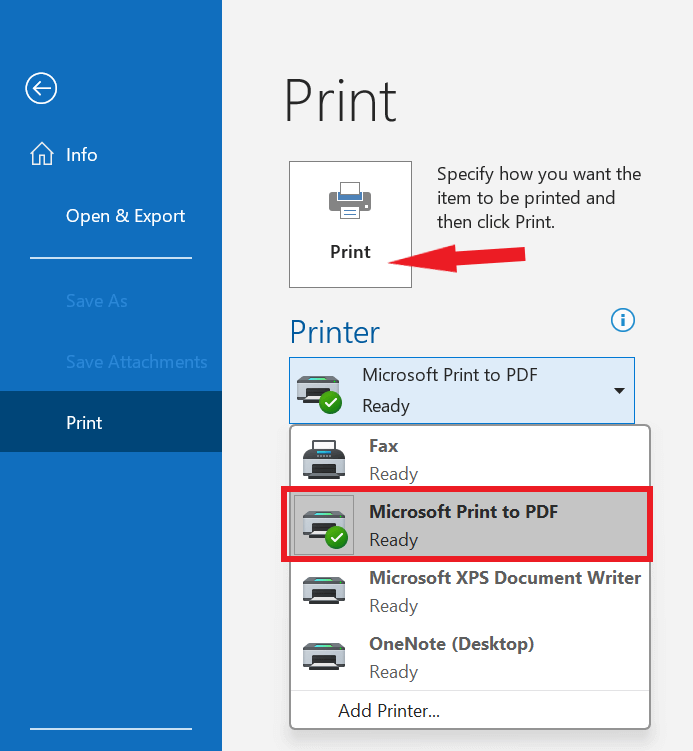Select Print in the left sidebar

(x=84, y=423)
